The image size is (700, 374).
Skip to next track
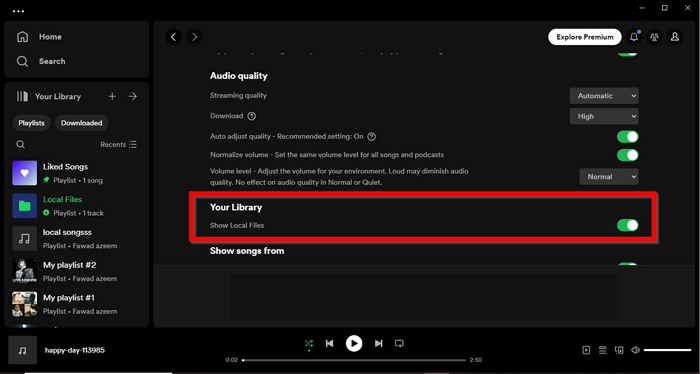click(379, 344)
